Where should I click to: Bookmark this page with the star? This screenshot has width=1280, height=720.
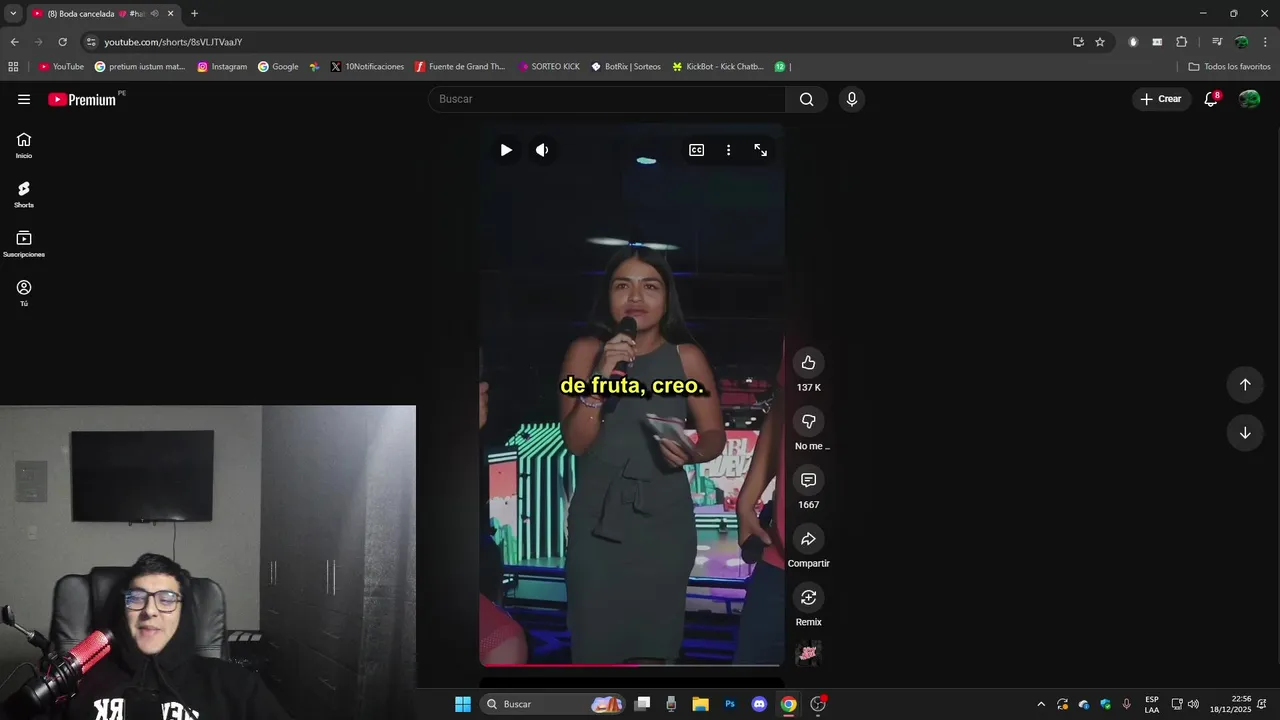point(1100,42)
